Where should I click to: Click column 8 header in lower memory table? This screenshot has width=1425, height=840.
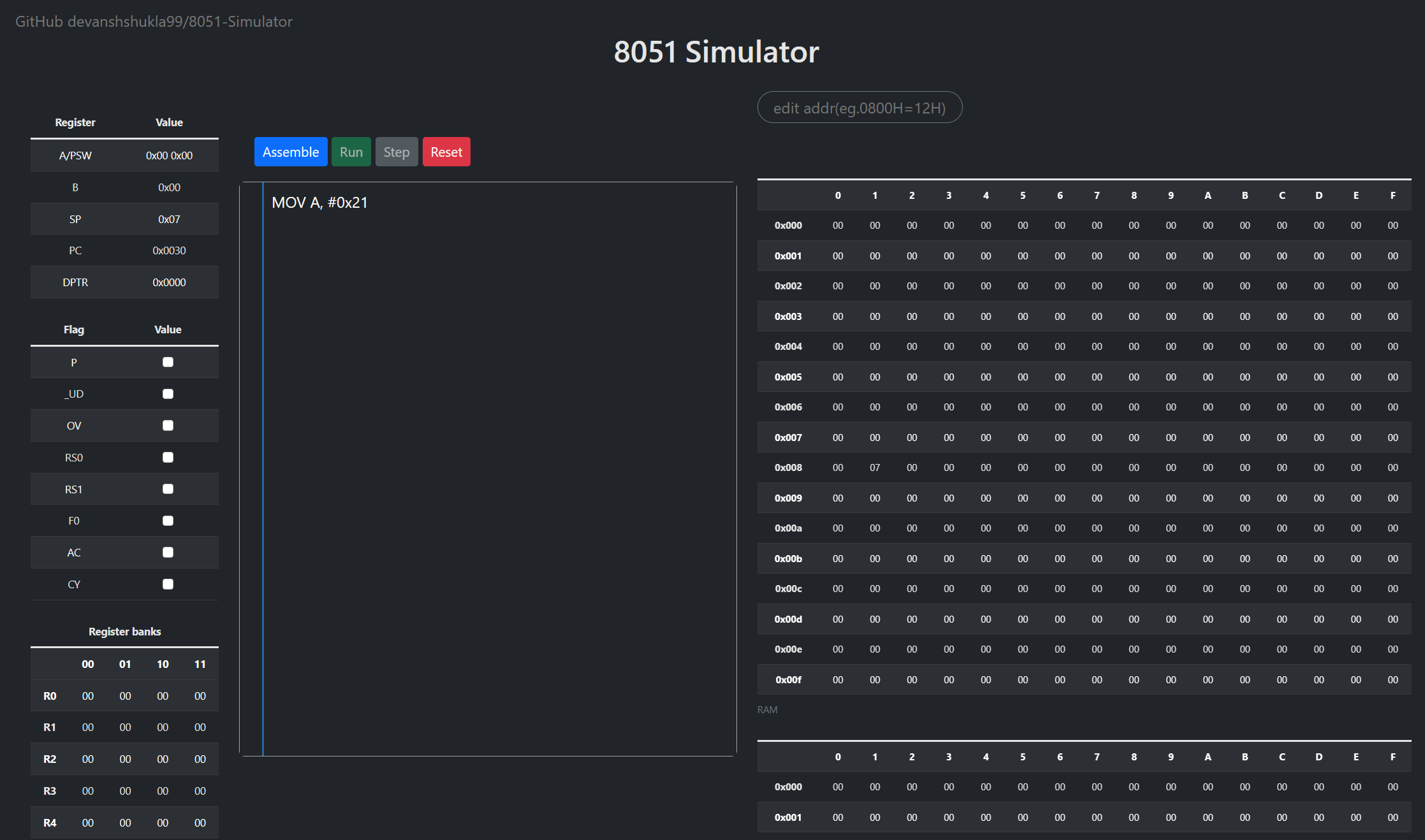coord(1134,757)
